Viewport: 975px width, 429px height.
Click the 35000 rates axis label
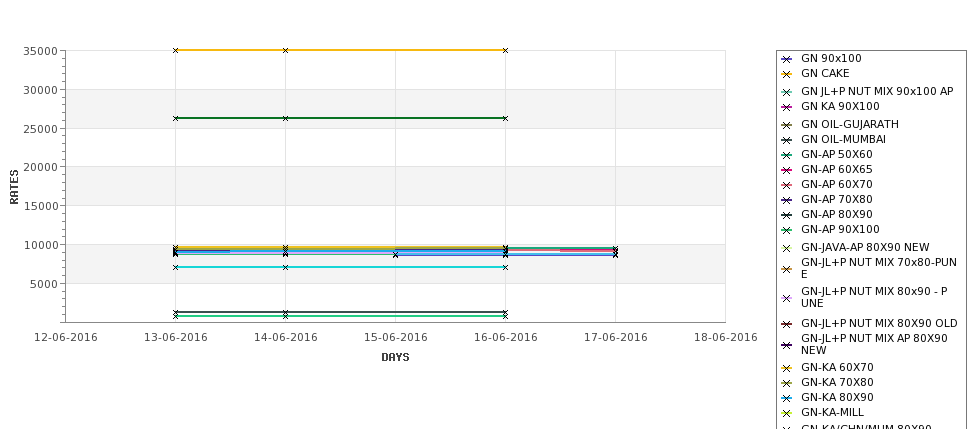40,51
